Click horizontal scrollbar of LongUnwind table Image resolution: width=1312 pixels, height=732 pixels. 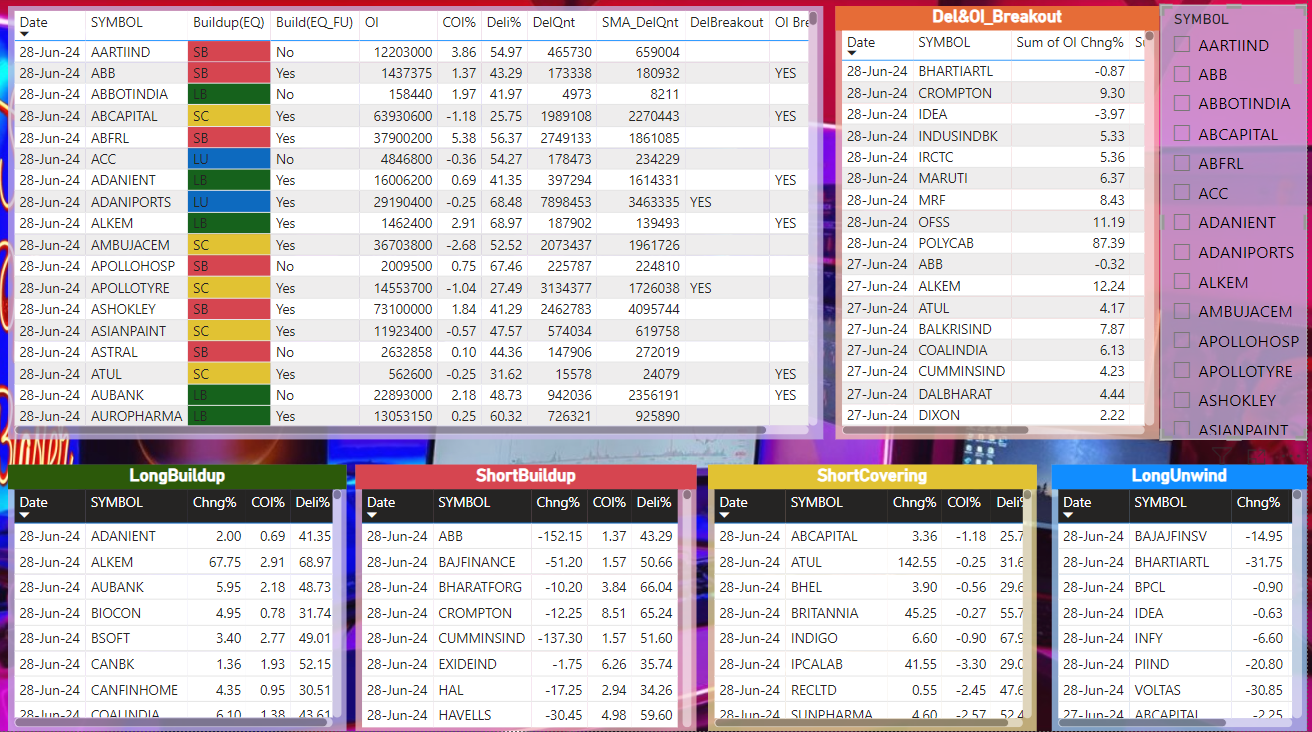tap(1143, 722)
